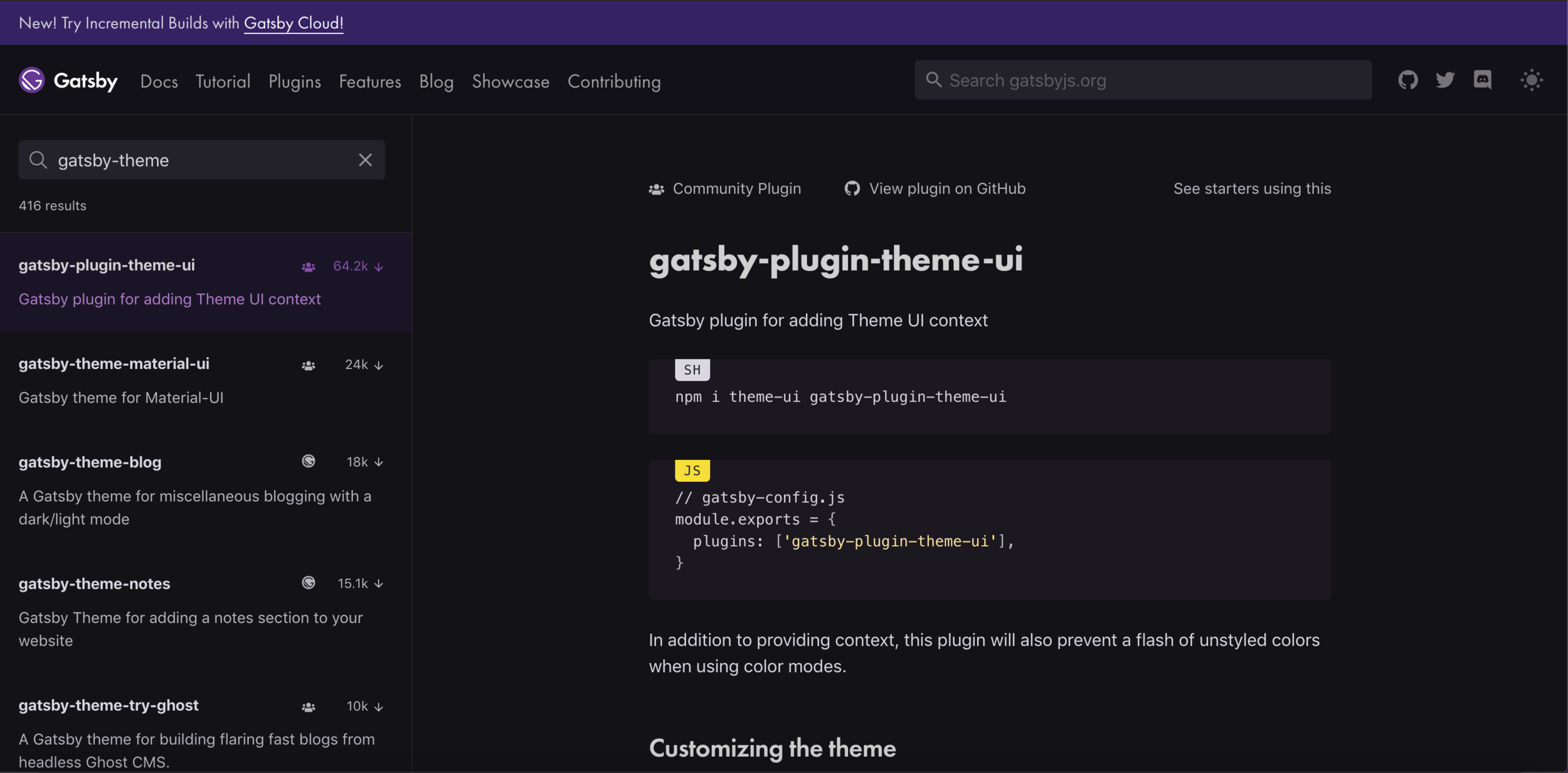Open View plugin on GitHub link

[946, 188]
